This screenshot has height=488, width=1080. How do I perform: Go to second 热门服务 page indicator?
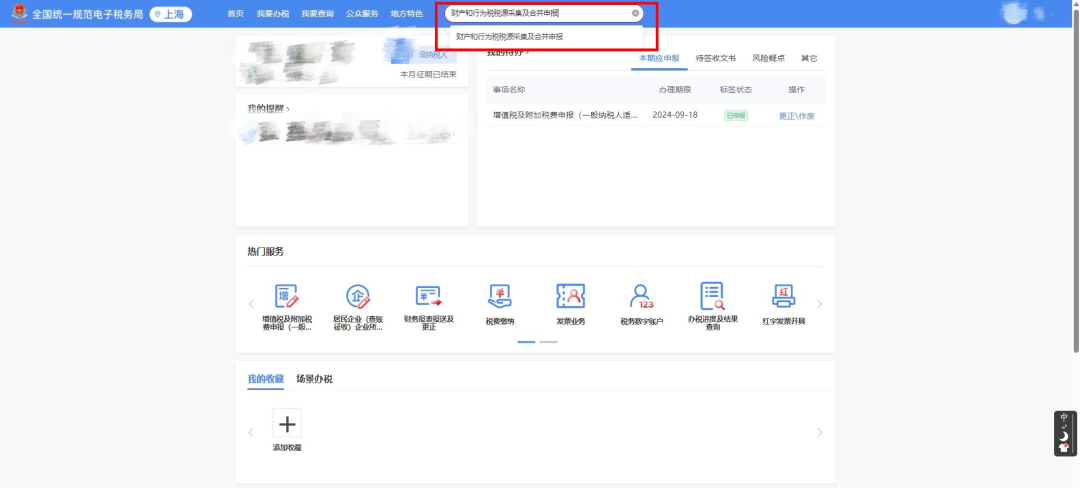pos(549,342)
